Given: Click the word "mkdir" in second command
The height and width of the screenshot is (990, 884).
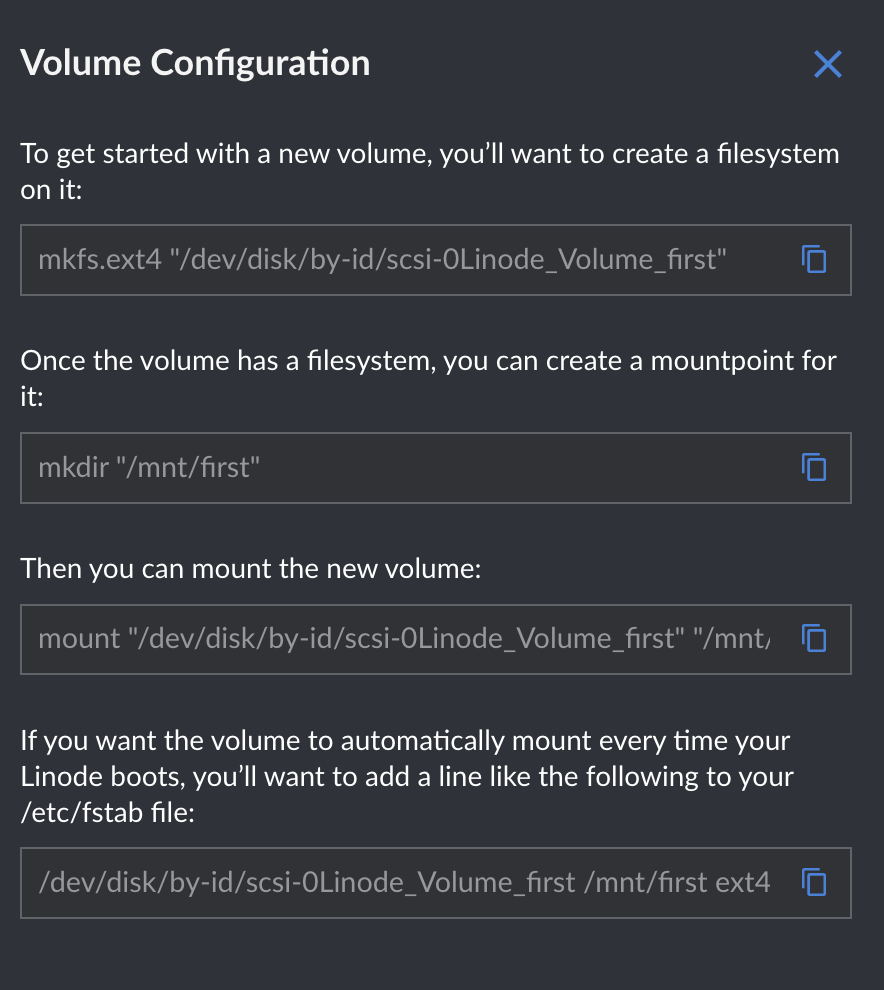Looking at the screenshot, I should coord(73,468).
